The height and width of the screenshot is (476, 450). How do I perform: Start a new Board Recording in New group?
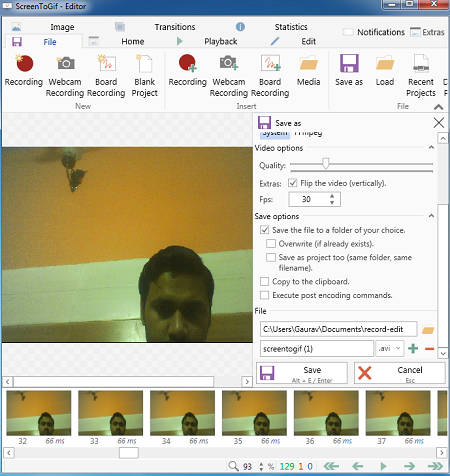pos(106,76)
